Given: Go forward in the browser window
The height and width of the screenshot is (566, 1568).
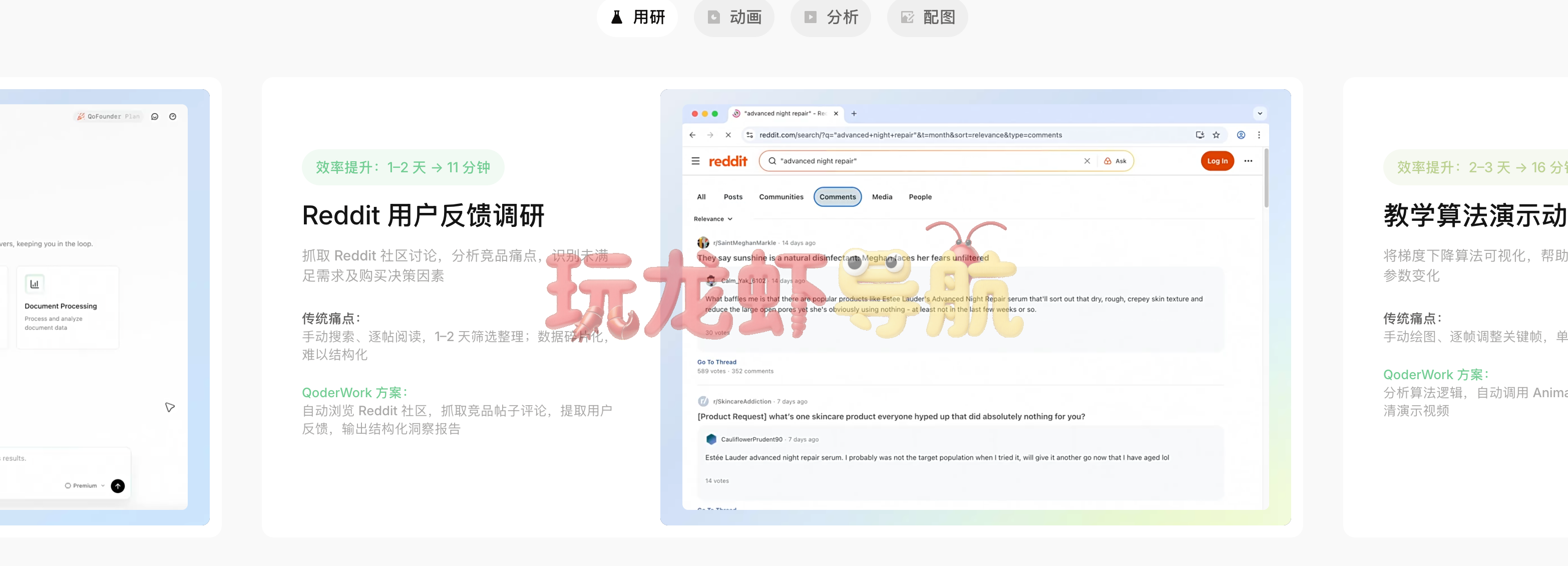Looking at the screenshot, I should click(710, 135).
